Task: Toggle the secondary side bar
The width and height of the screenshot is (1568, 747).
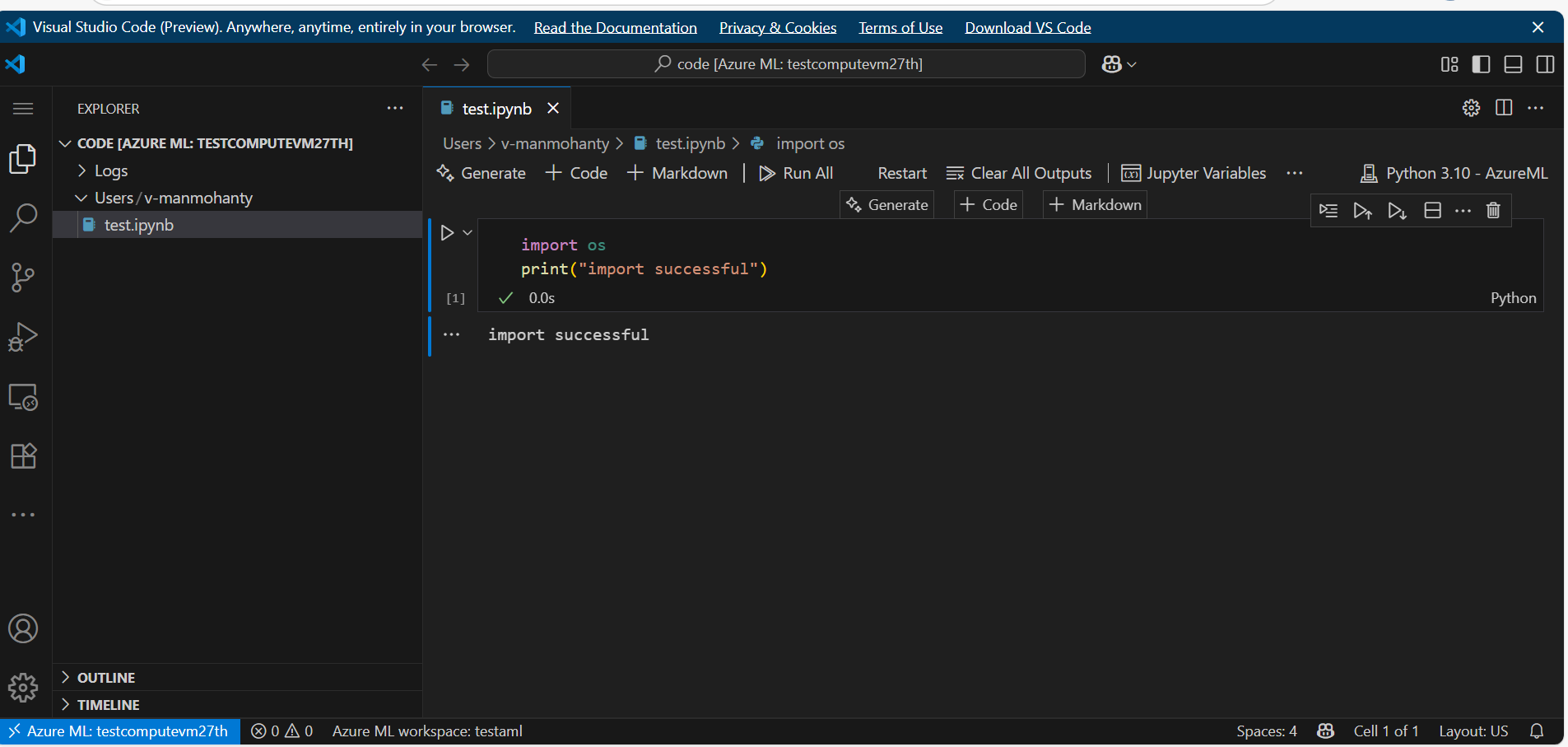Action: click(x=1545, y=64)
